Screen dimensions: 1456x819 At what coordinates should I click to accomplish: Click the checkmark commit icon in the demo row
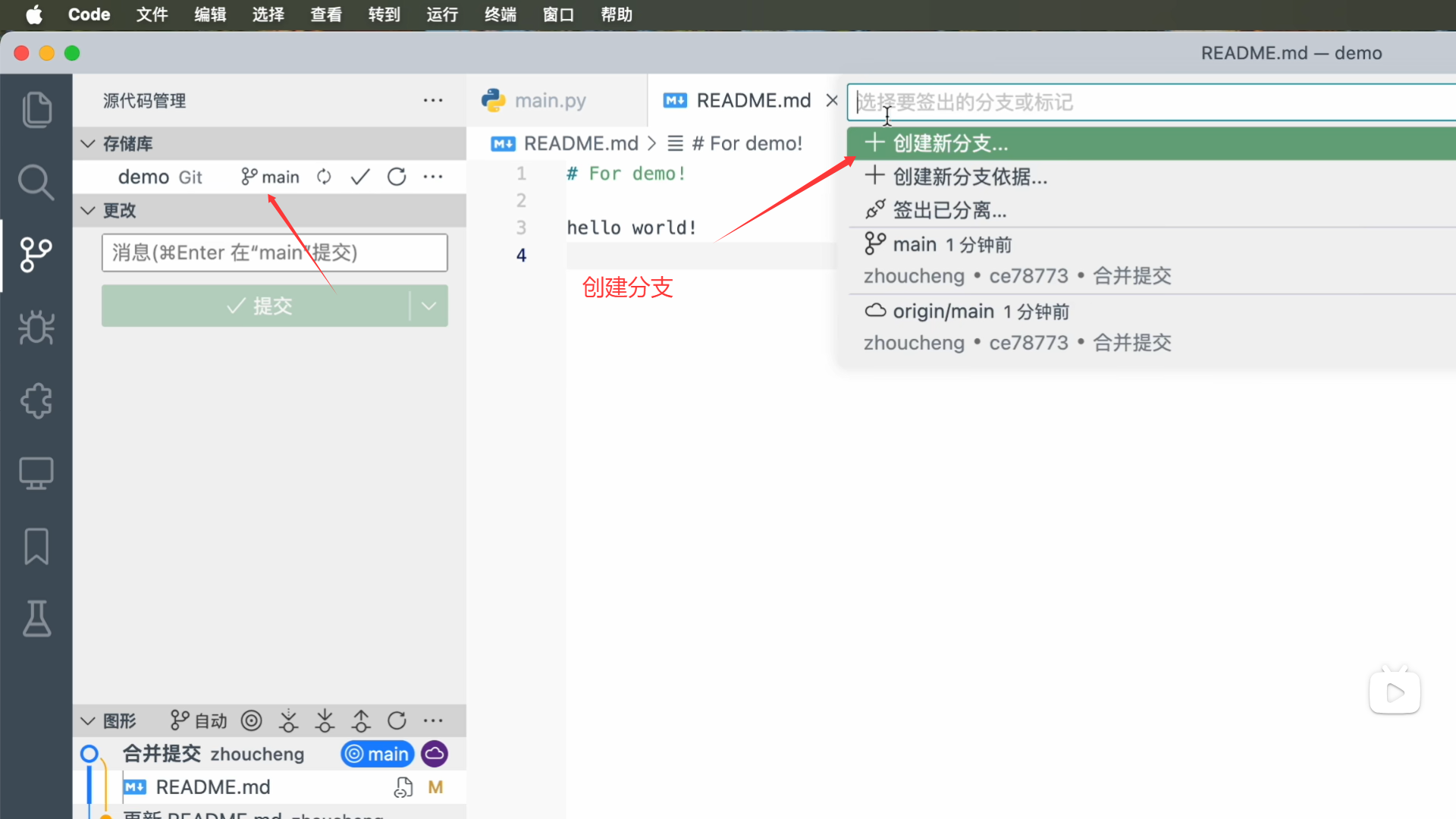360,177
